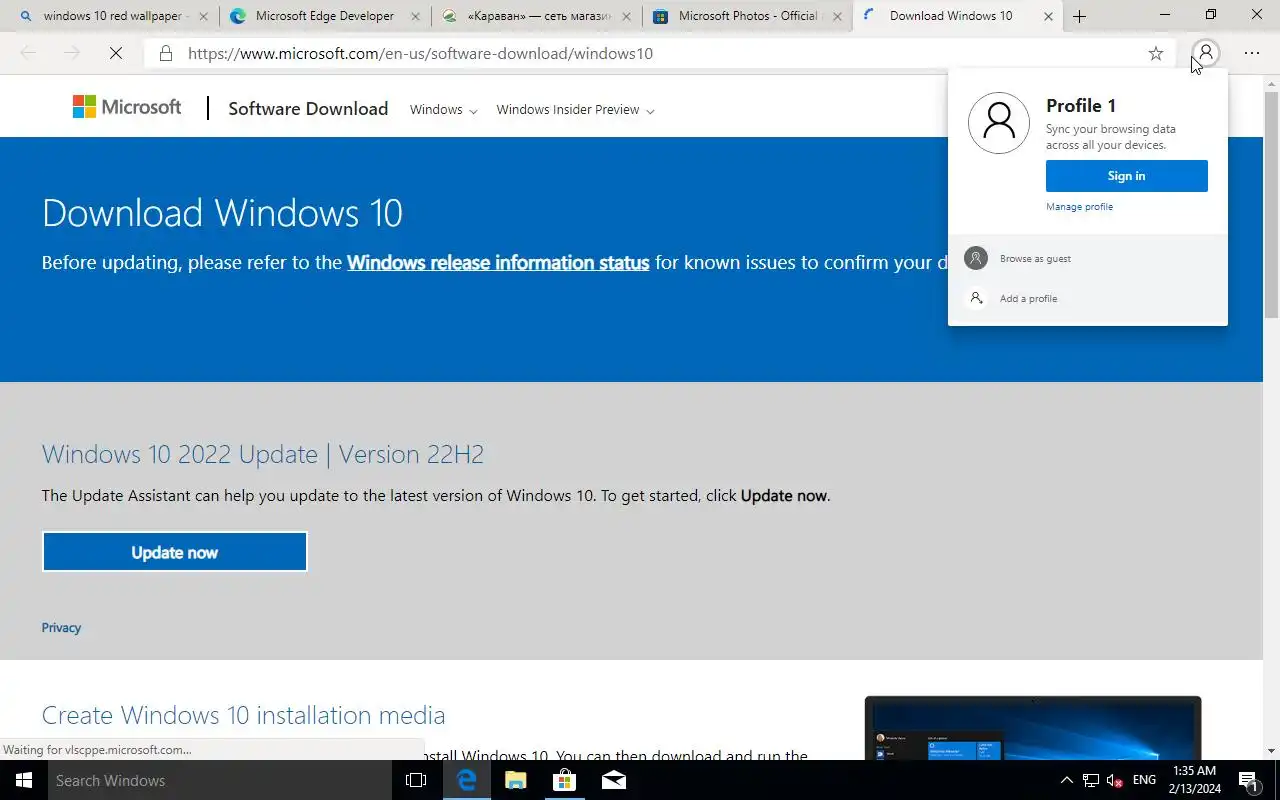The height and width of the screenshot is (800, 1280).
Task: Open Edge Settings and more menu
Action: (x=1252, y=53)
